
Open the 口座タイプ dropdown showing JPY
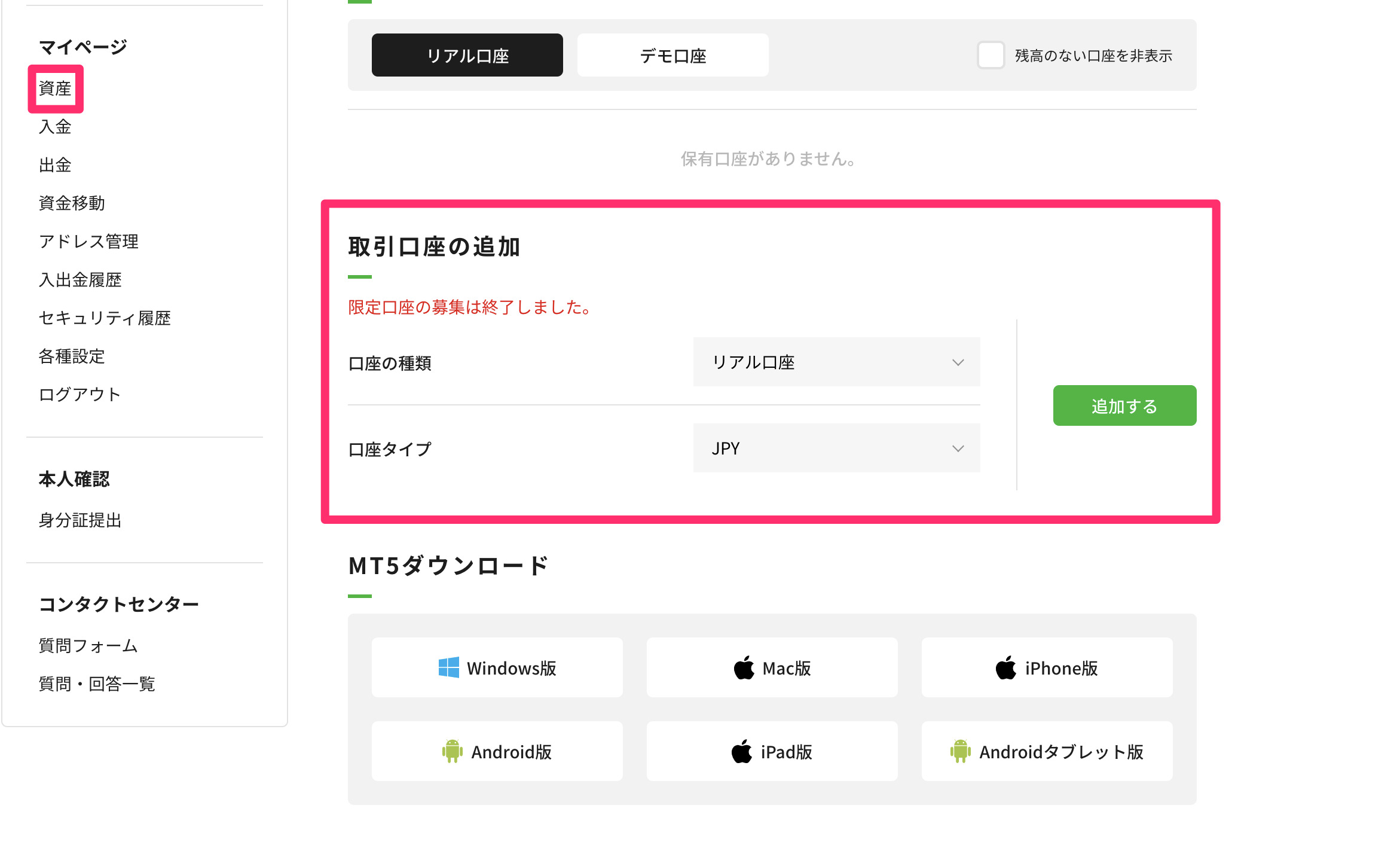(836, 448)
